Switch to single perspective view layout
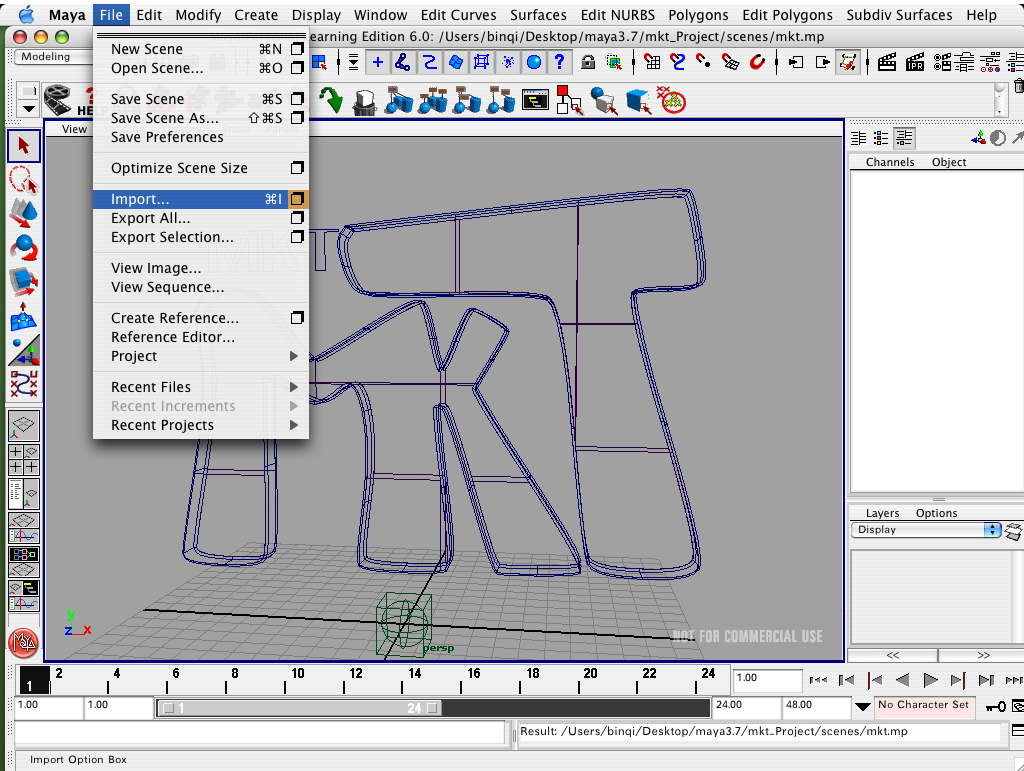The width and height of the screenshot is (1024, 771). tap(24, 425)
